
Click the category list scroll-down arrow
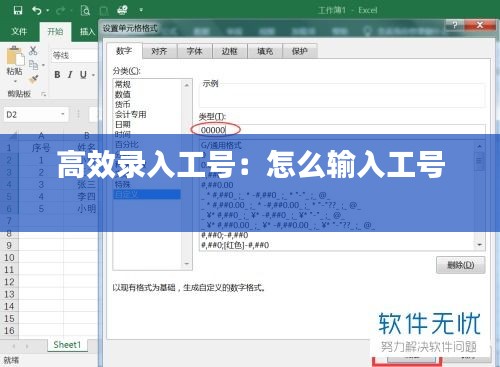tap(187, 264)
